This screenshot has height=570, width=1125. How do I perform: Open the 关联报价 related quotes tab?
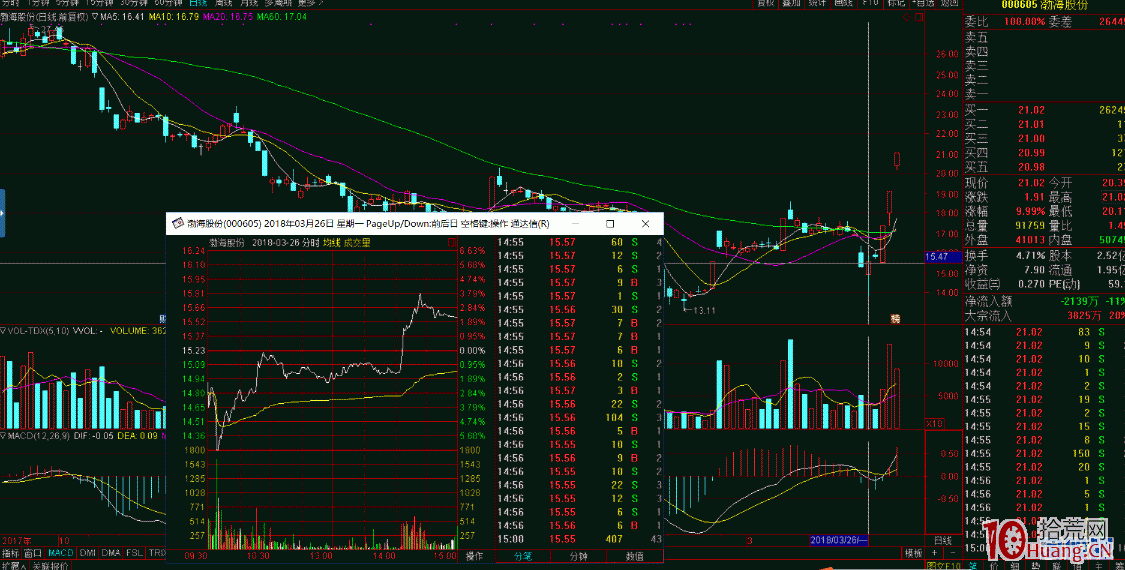coord(50,566)
